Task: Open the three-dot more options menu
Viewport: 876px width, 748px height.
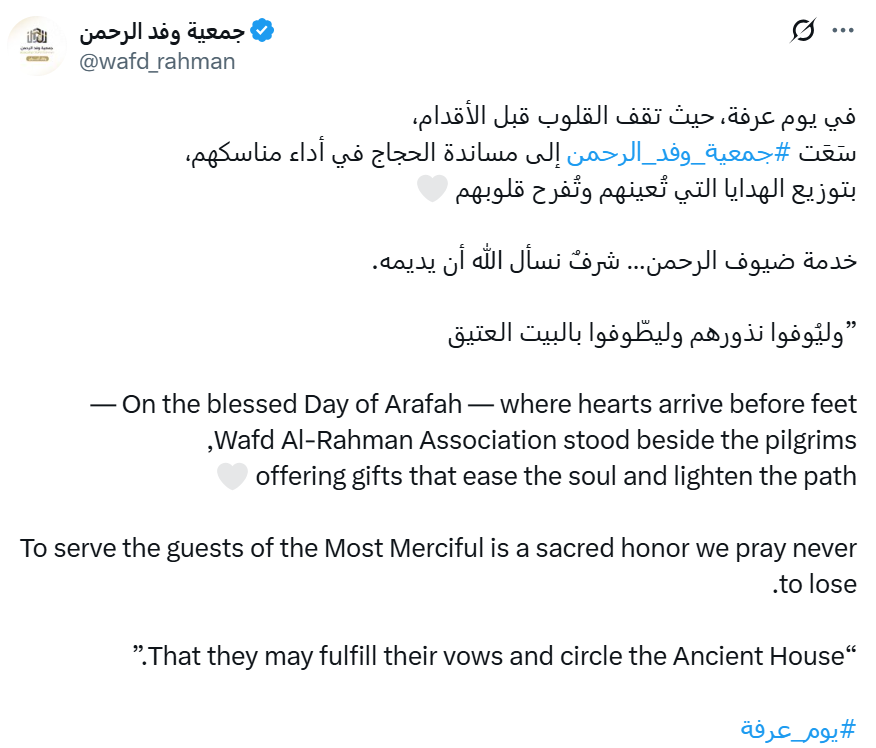Action: click(844, 32)
